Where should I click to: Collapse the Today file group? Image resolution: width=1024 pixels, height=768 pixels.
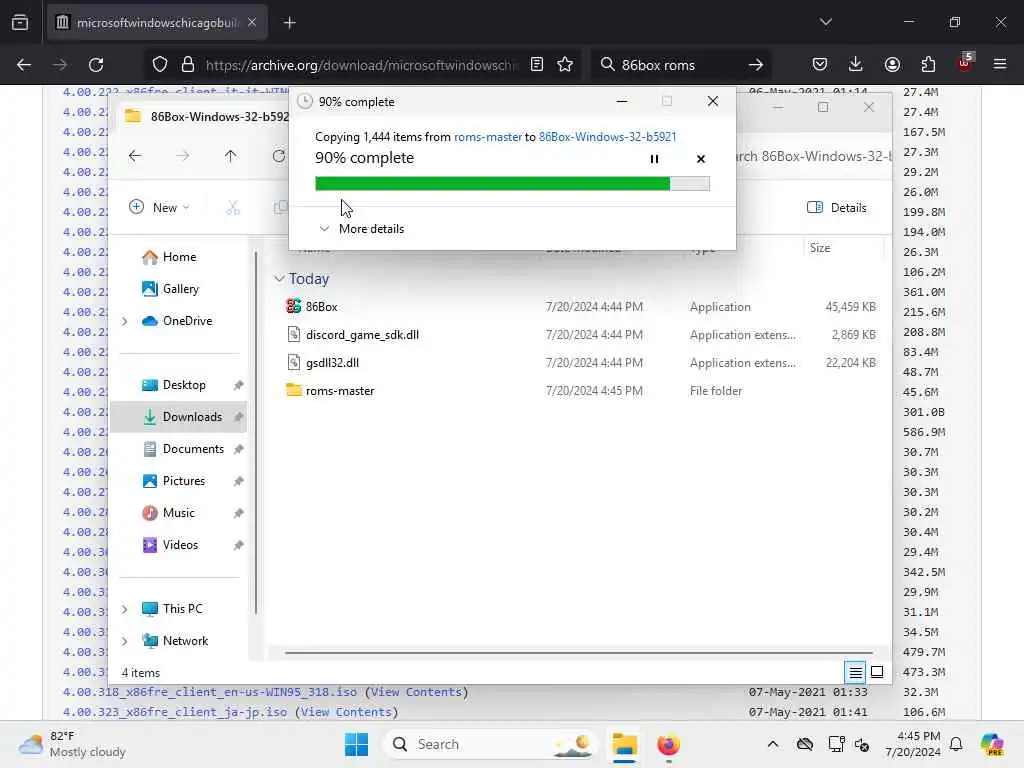click(x=279, y=279)
